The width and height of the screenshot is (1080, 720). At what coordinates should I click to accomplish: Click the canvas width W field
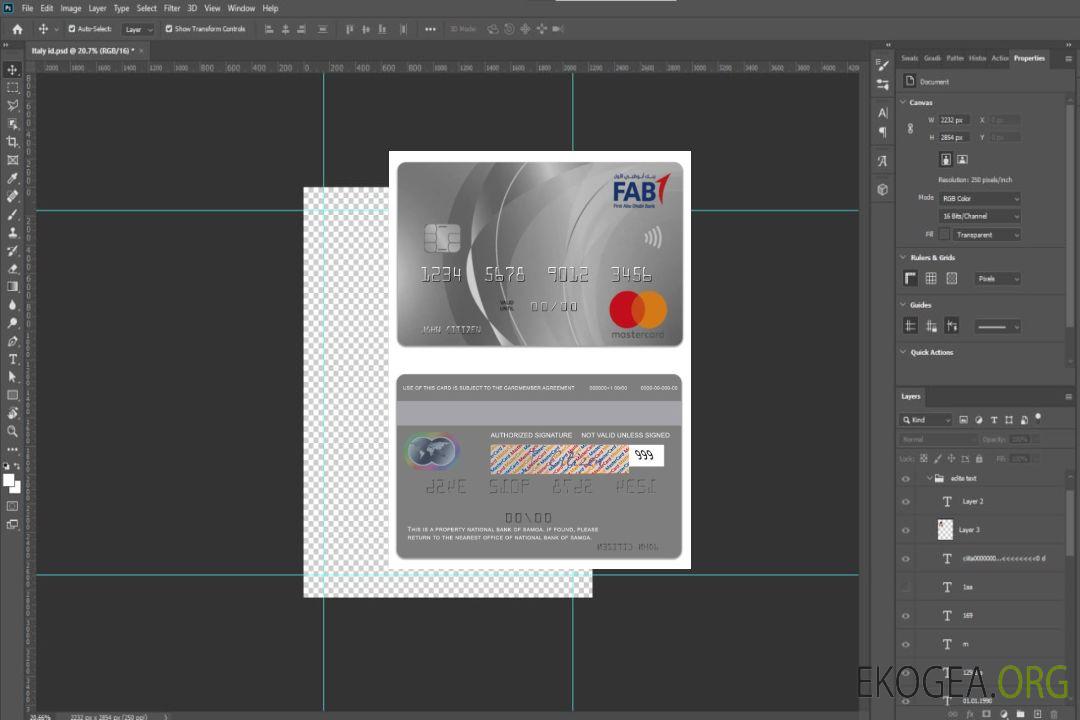point(955,120)
